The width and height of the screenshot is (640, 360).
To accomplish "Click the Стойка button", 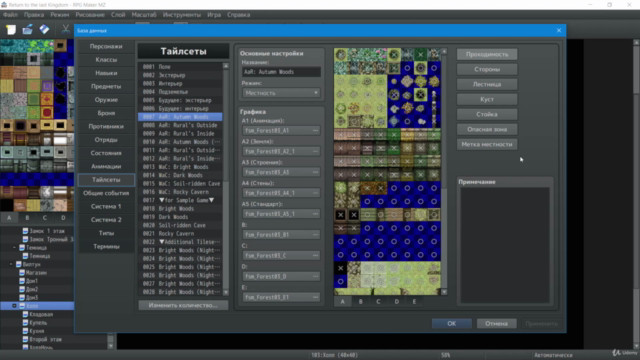I will (x=487, y=114).
